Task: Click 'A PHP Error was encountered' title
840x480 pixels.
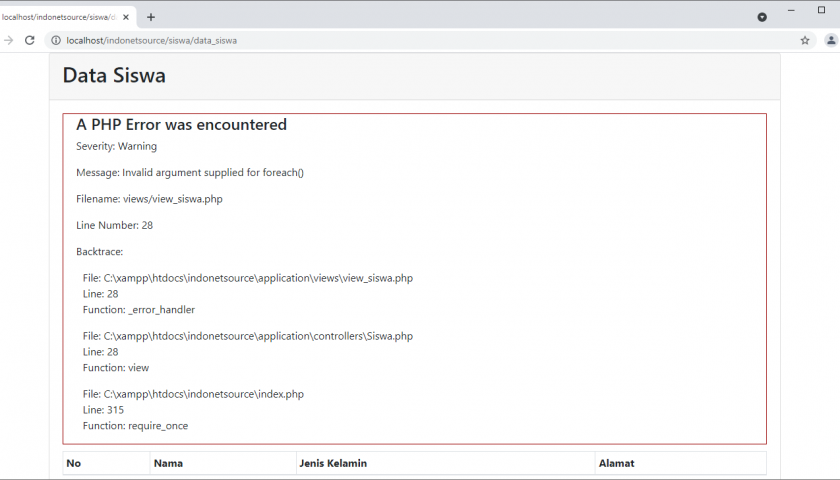Action: (x=182, y=125)
